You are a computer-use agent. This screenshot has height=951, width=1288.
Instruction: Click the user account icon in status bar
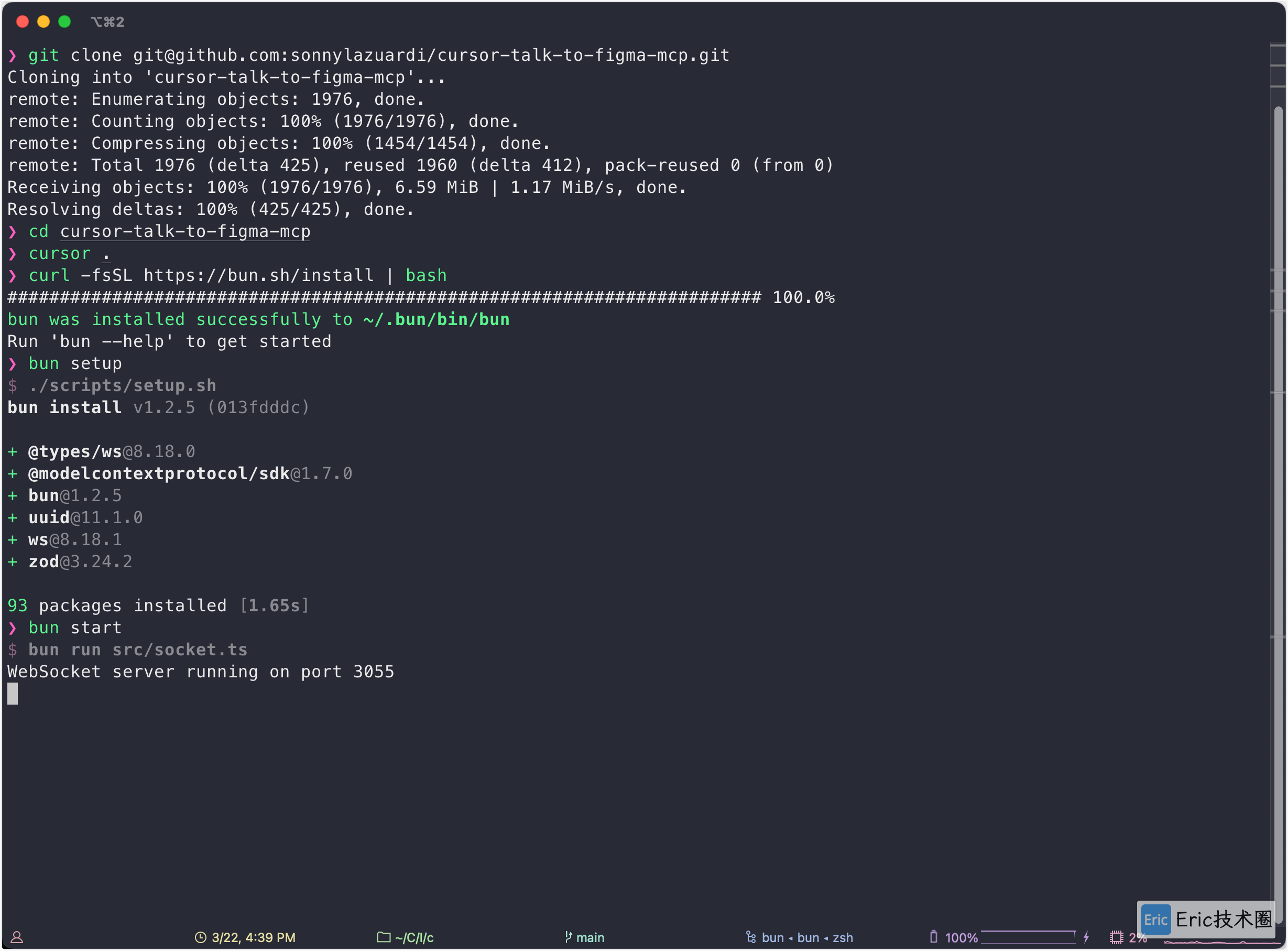17,938
